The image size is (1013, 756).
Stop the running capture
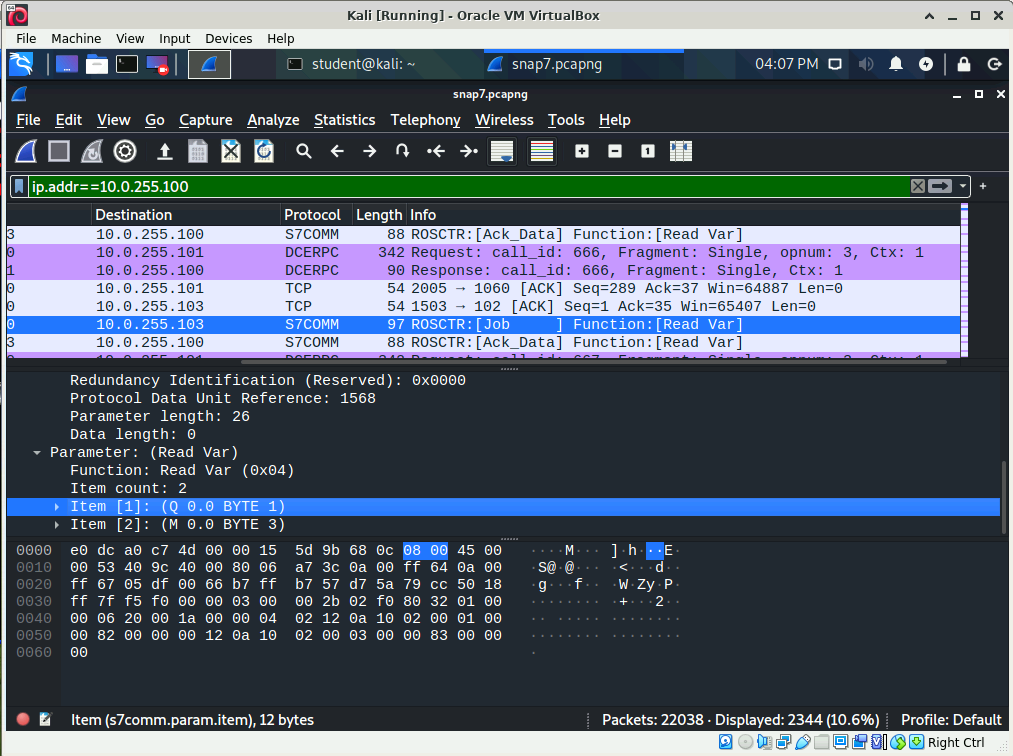coord(59,151)
